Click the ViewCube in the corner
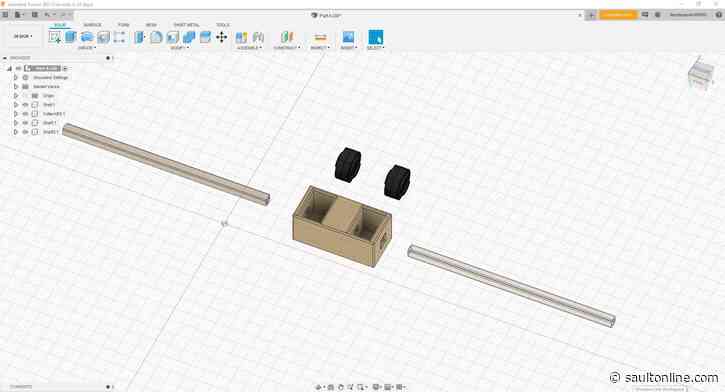 [701, 74]
